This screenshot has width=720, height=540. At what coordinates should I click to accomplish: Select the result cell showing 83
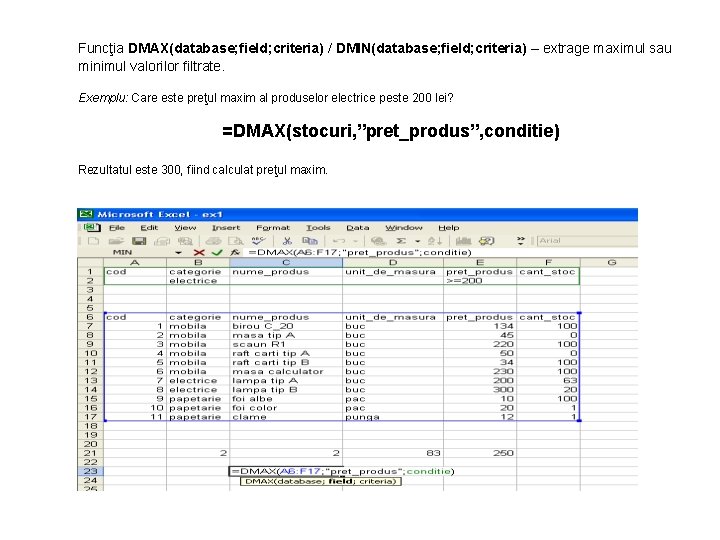(393, 453)
